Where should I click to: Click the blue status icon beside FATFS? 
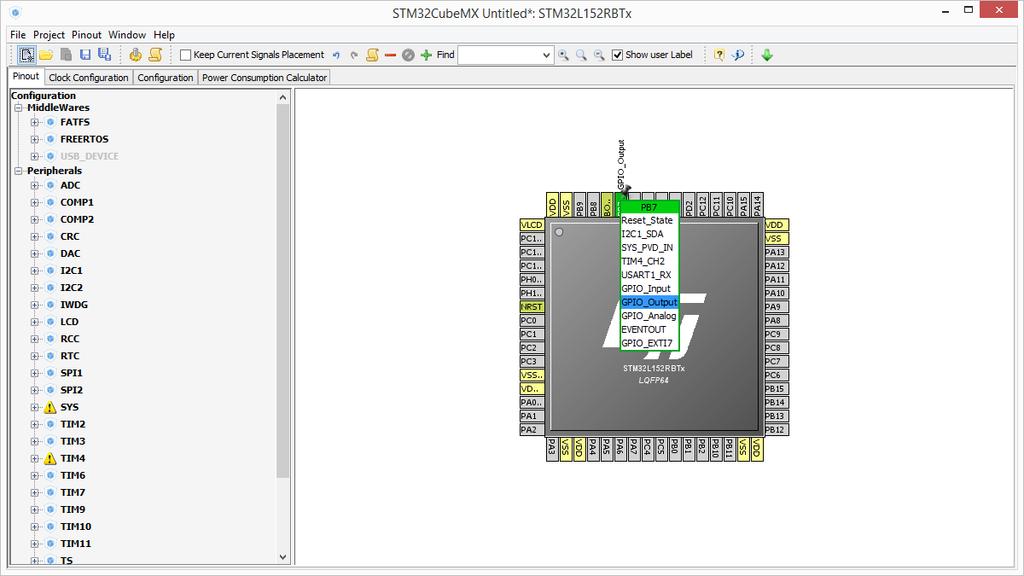pyautogui.click(x=50, y=122)
